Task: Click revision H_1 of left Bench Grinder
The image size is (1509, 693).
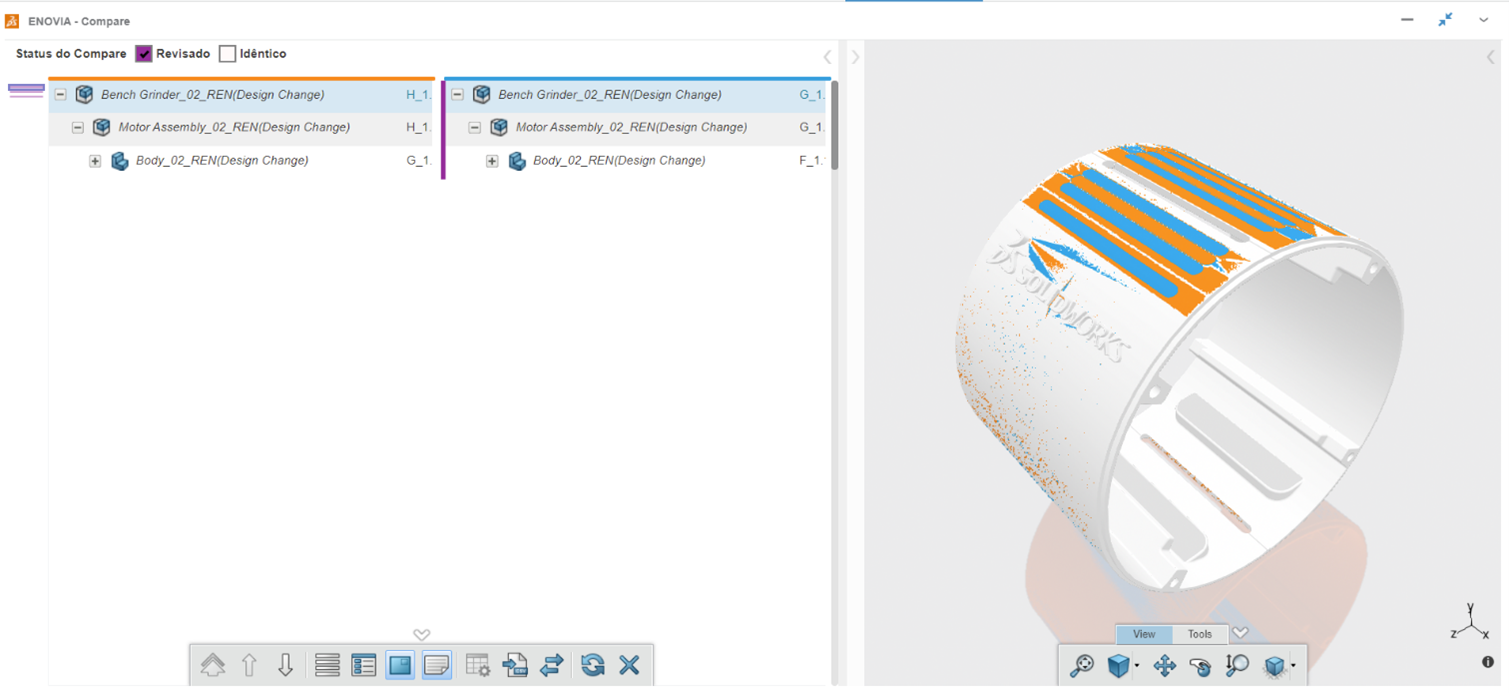Action: click(x=418, y=95)
